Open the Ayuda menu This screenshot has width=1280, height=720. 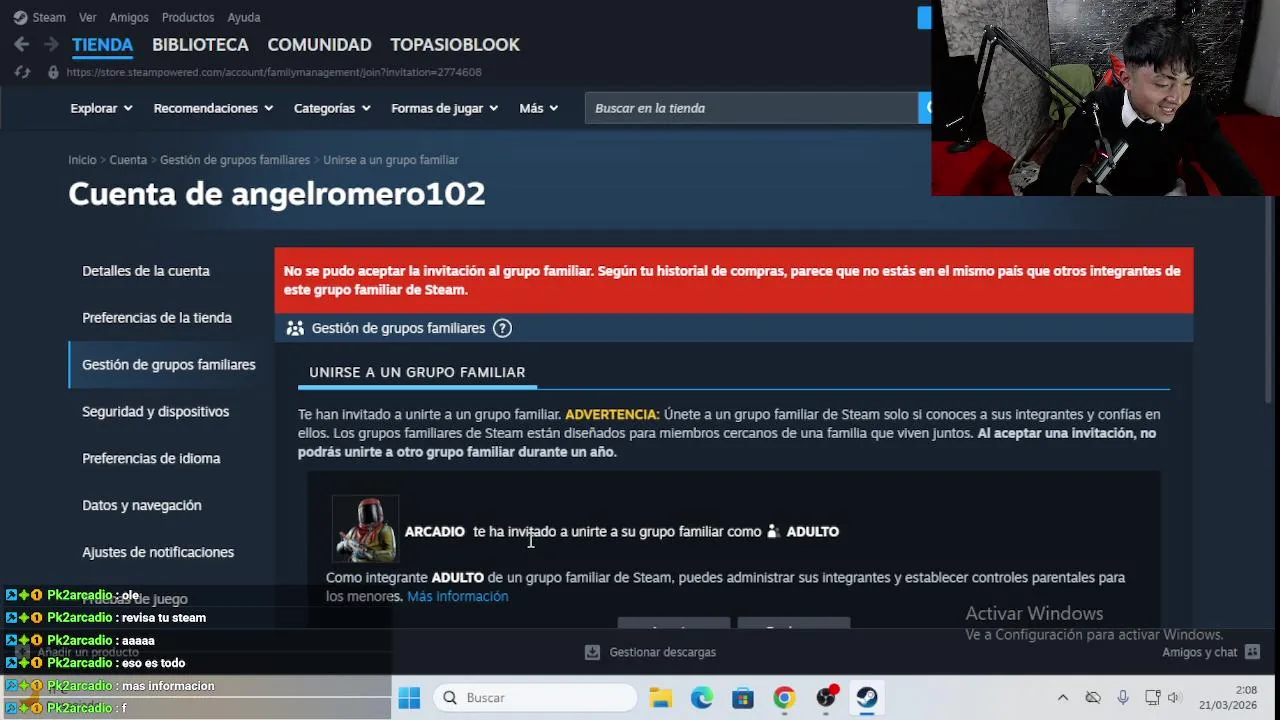(244, 17)
